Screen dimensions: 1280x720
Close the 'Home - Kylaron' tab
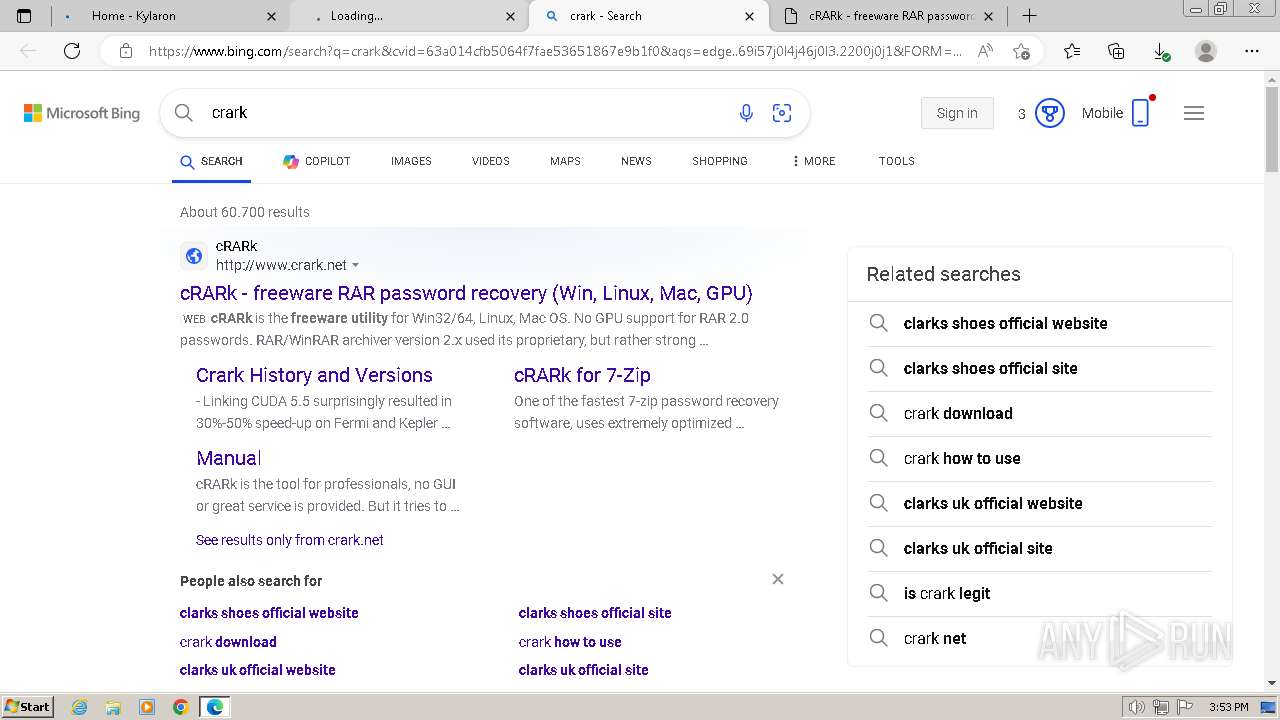click(x=272, y=16)
